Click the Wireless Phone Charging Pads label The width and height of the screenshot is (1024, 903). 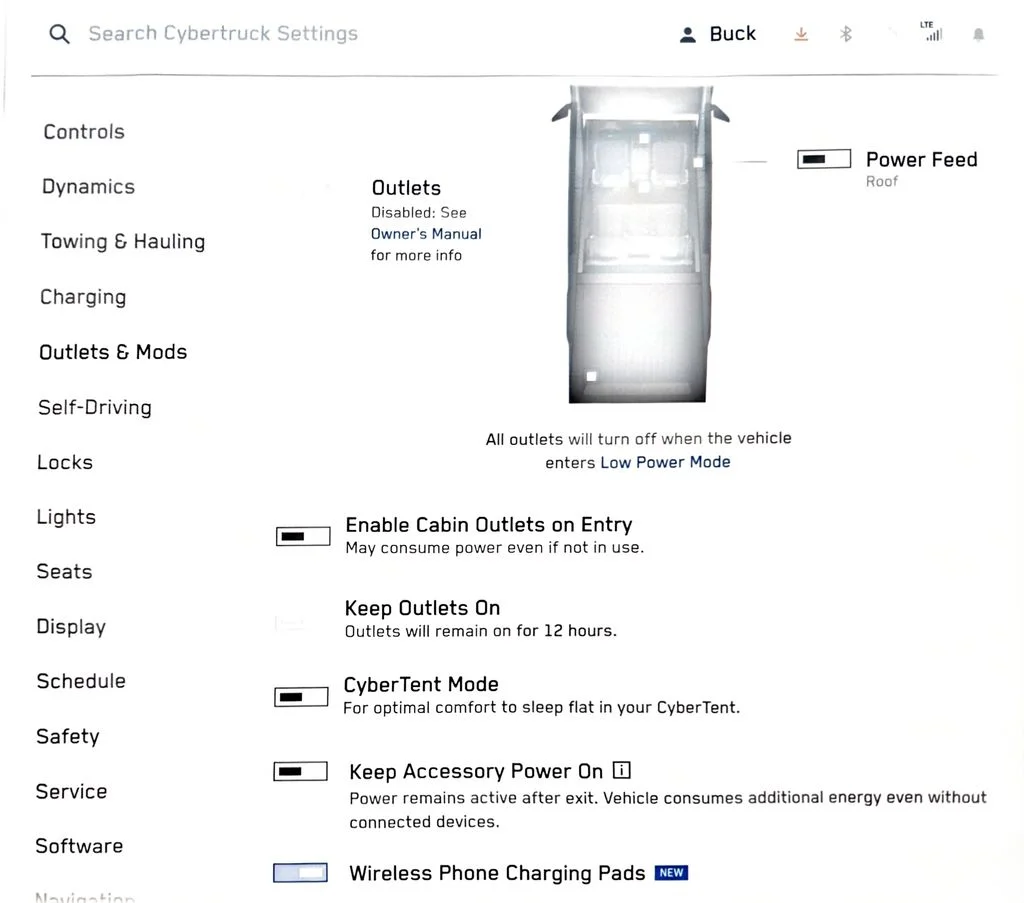(x=497, y=873)
